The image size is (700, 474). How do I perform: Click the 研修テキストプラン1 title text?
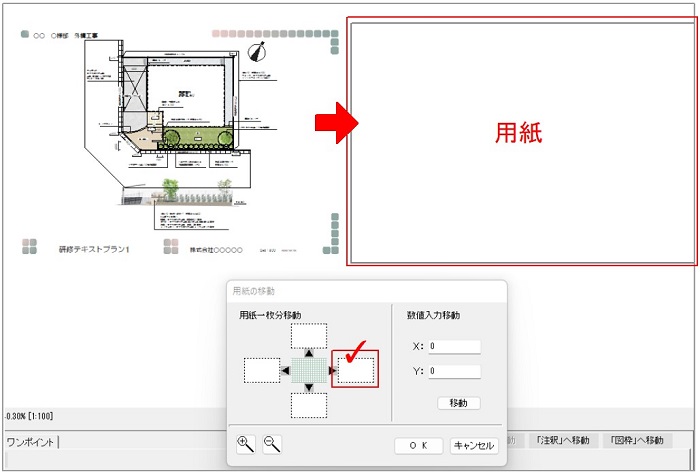coord(94,249)
